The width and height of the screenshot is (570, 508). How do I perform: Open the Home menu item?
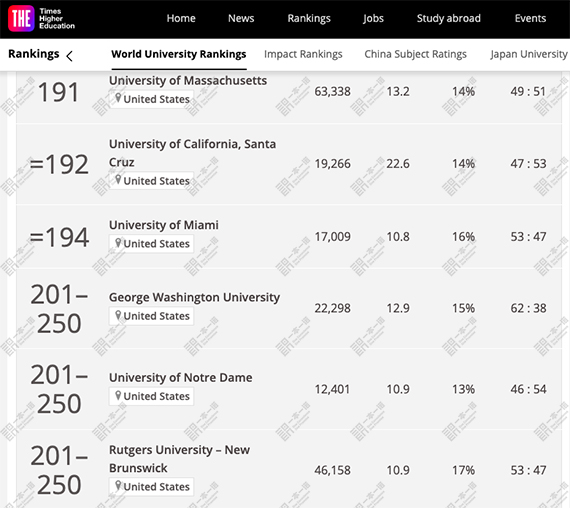tap(181, 18)
